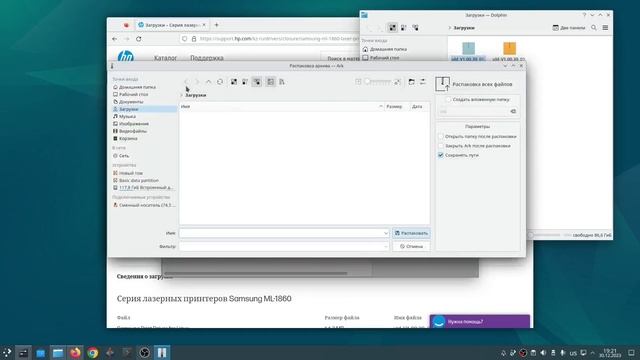Launch Firefox from the taskbar
This screenshot has height=360, width=640.
pos(75,353)
